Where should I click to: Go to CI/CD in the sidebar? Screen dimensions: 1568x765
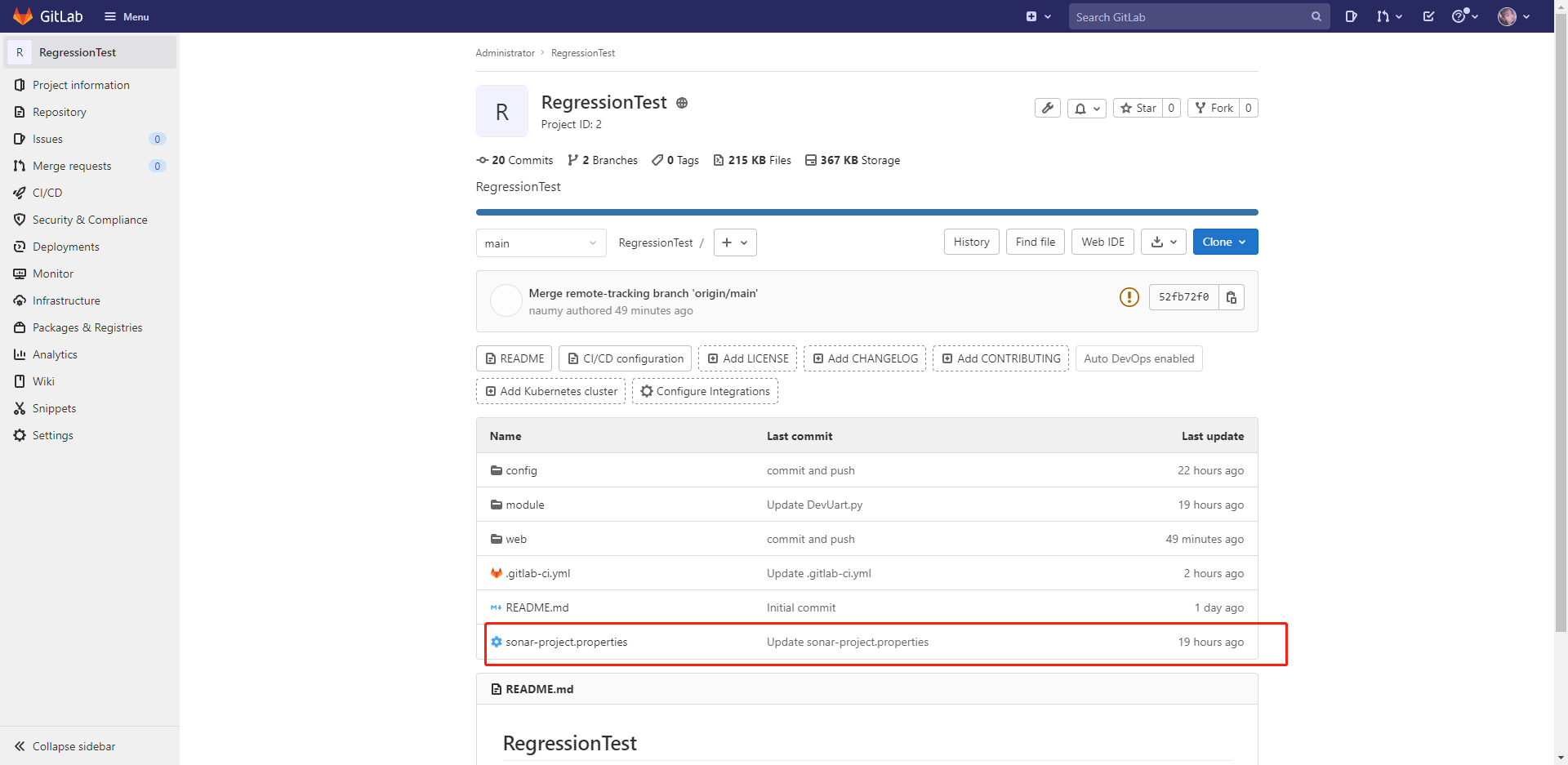(x=47, y=193)
